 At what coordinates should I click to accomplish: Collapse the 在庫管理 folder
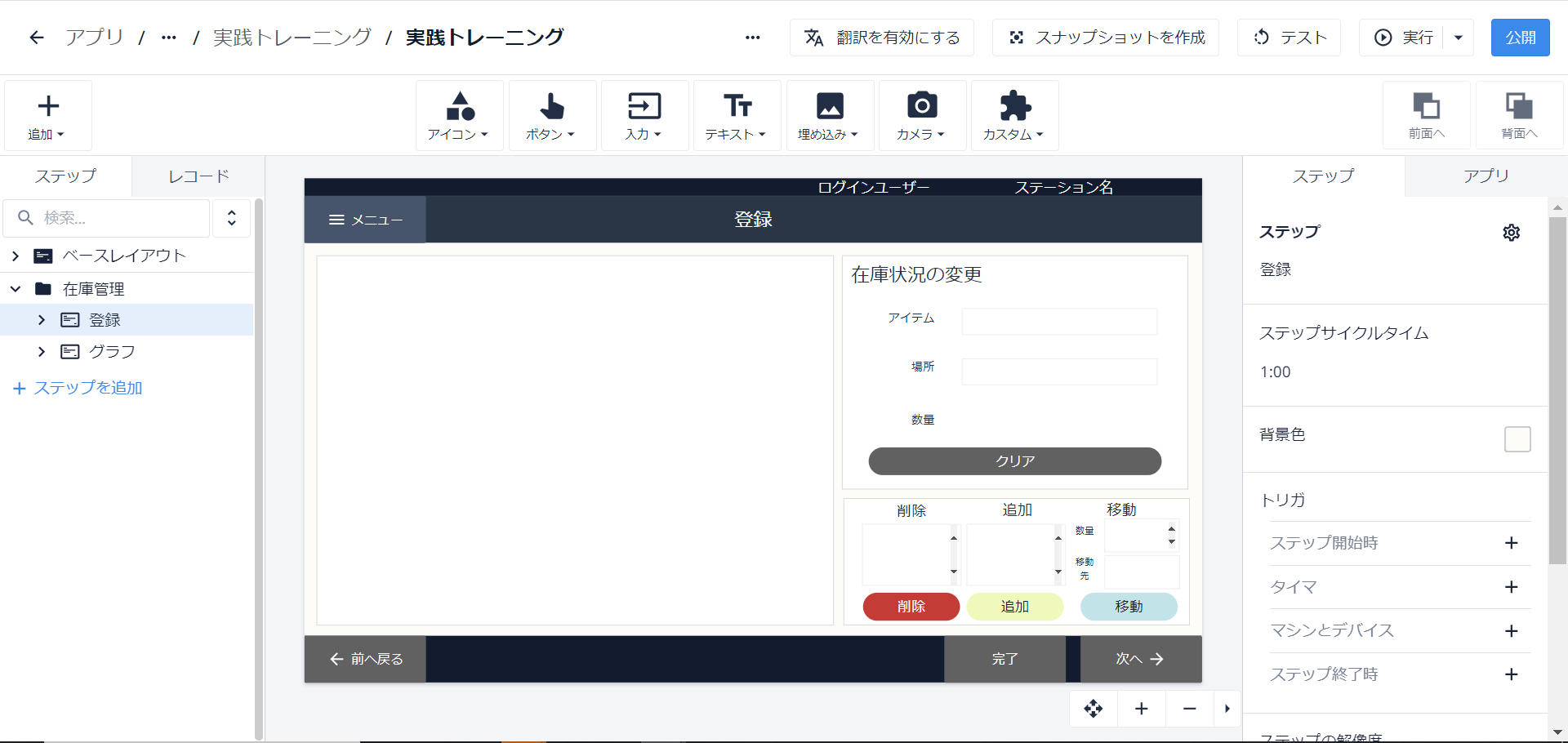coord(16,289)
